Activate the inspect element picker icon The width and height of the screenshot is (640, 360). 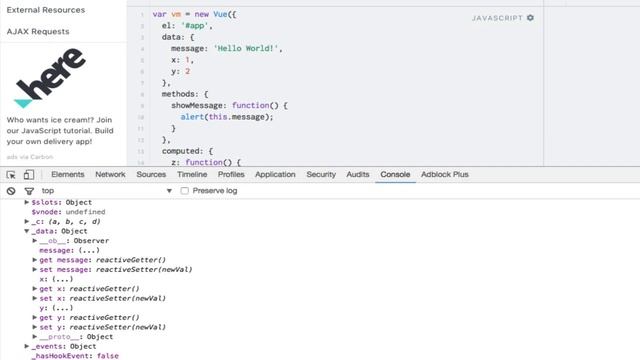[11, 175]
